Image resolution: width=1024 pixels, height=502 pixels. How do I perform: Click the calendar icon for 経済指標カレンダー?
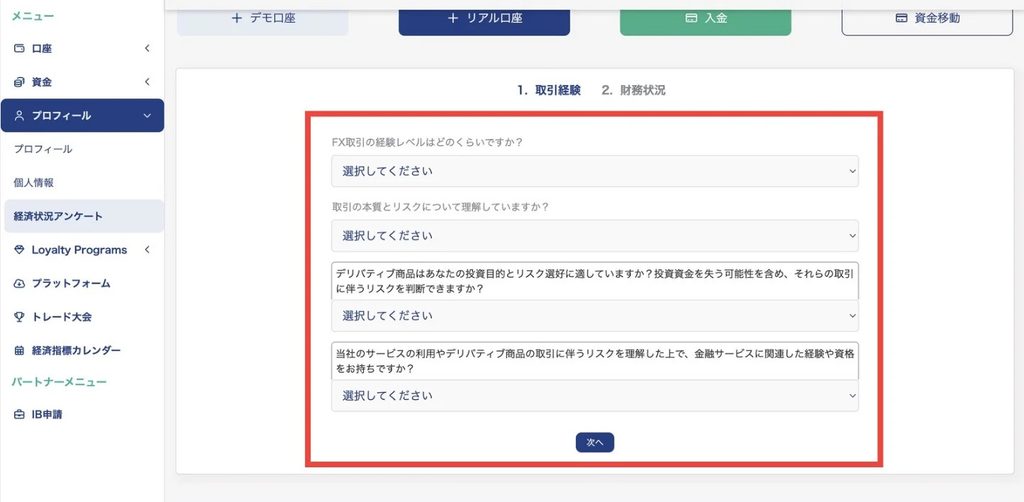(x=19, y=351)
